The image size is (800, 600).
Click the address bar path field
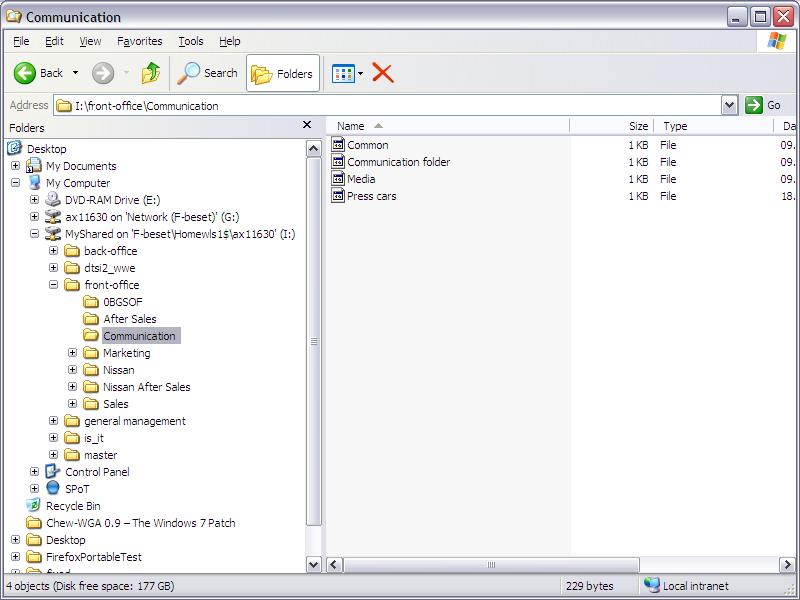point(390,105)
